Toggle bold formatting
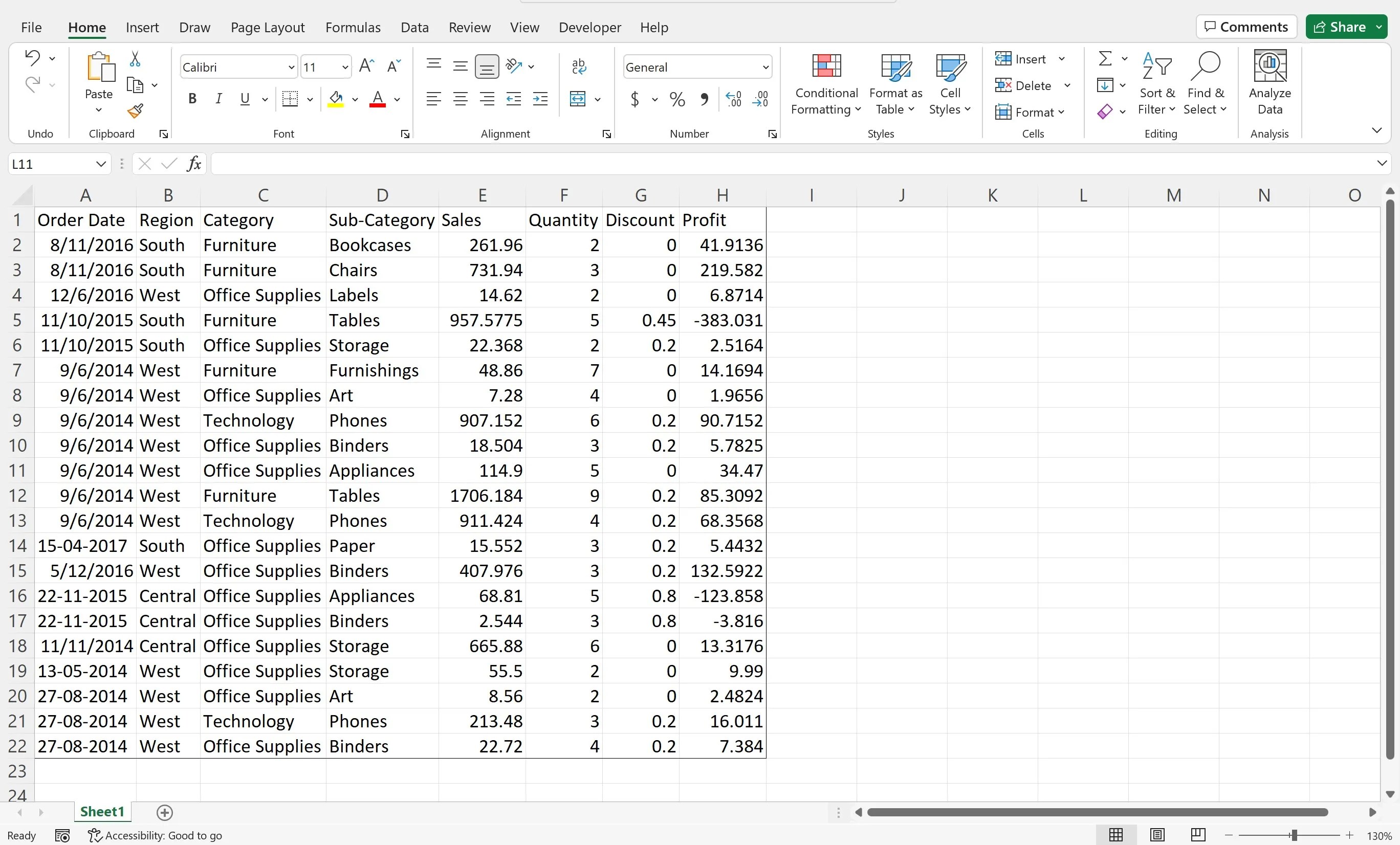Image resolution: width=1400 pixels, height=845 pixels. (x=191, y=98)
